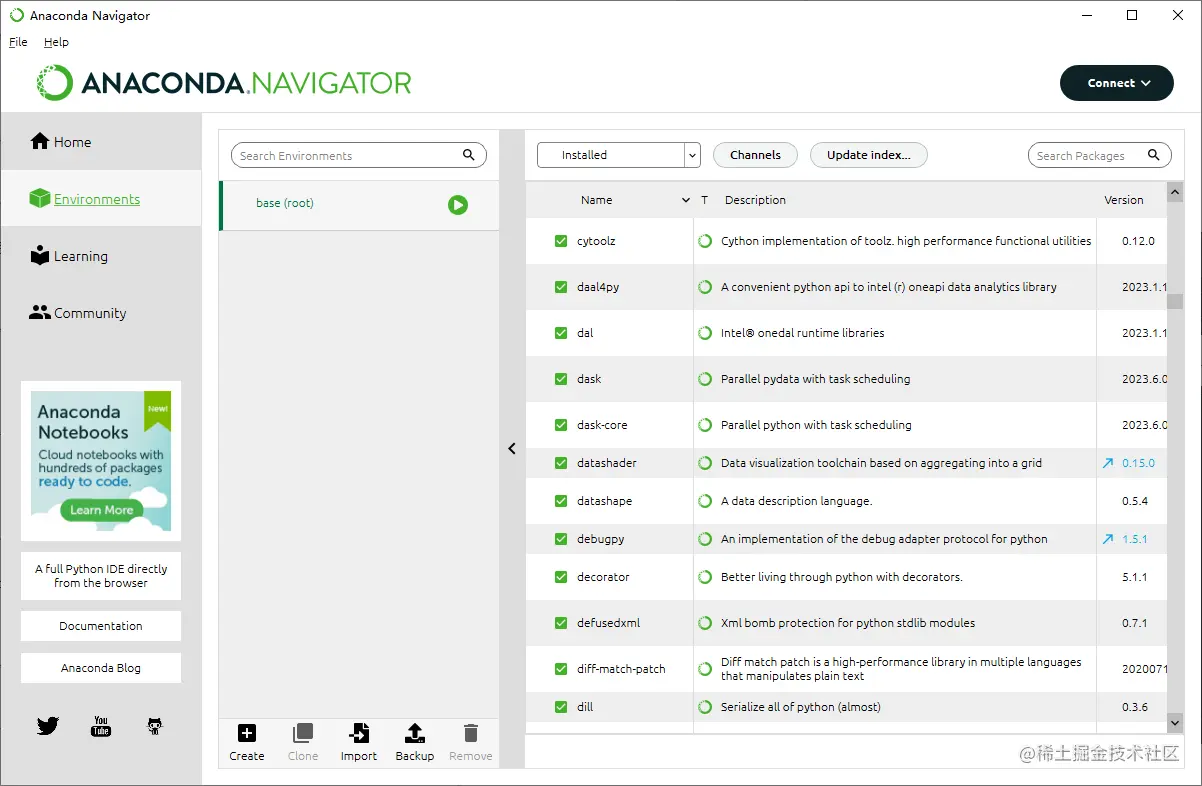This screenshot has width=1202, height=786.
Task: Click the datashader version 0.15.0
Action: (1138, 463)
